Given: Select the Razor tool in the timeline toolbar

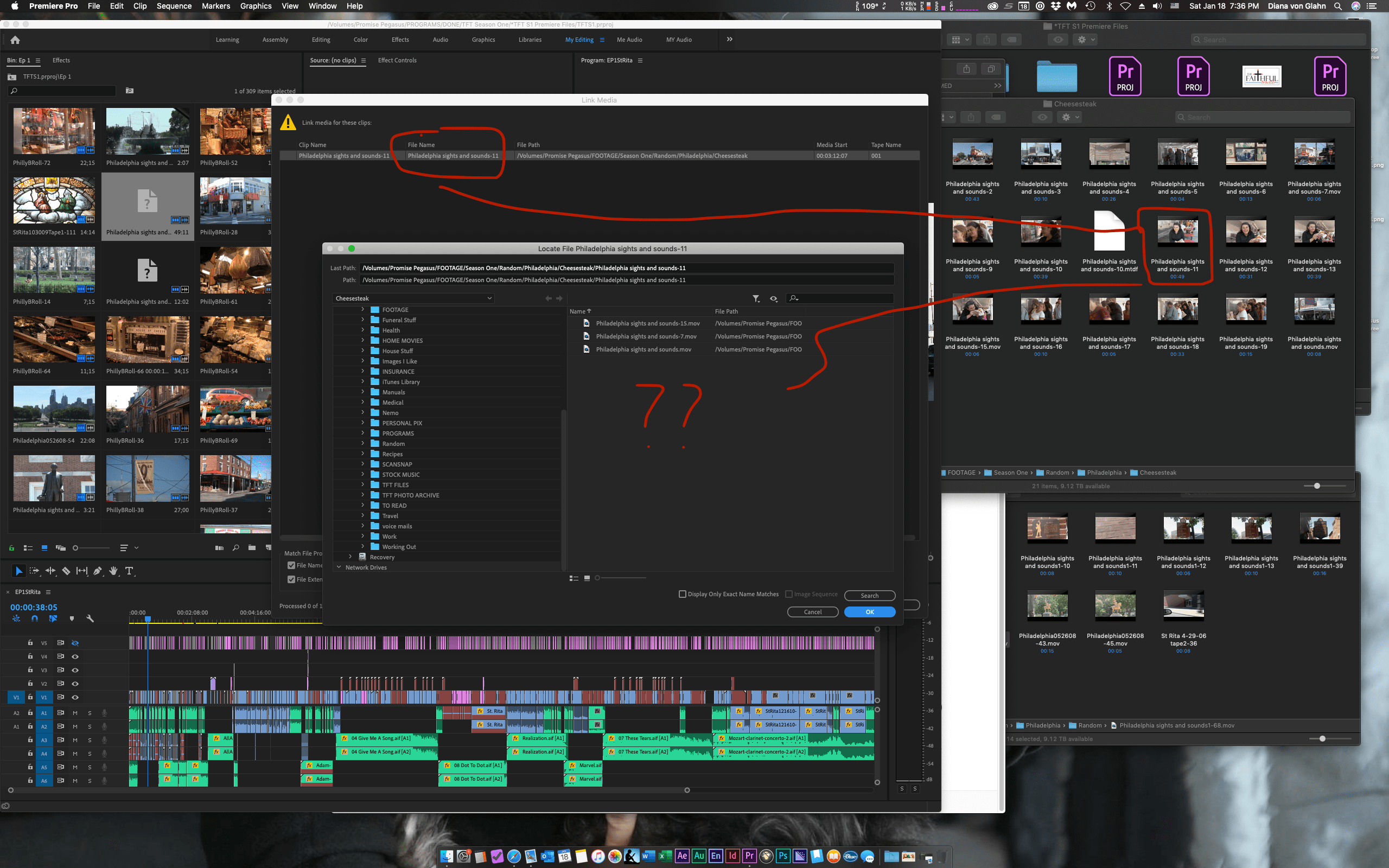Looking at the screenshot, I should [x=66, y=571].
